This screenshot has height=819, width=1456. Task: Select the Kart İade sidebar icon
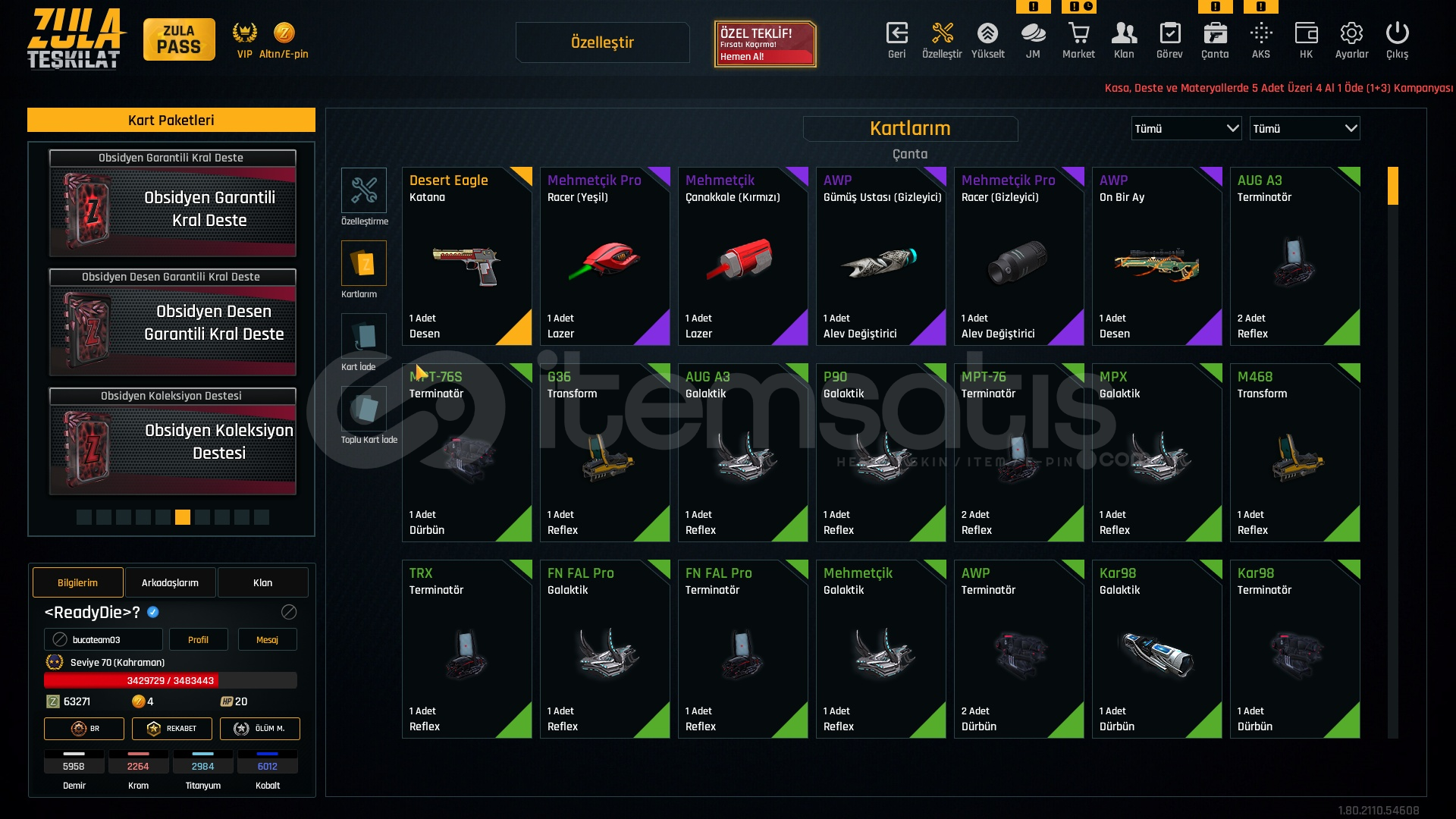click(x=364, y=335)
